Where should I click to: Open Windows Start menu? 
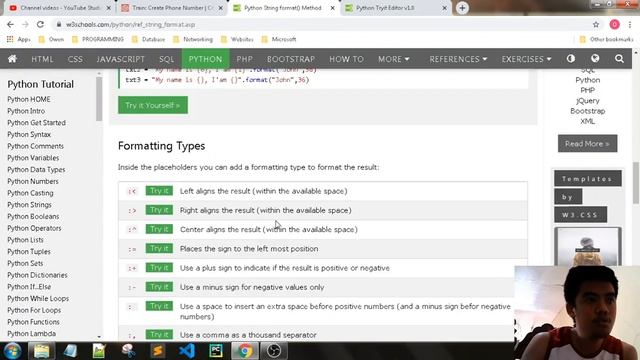(12, 351)
